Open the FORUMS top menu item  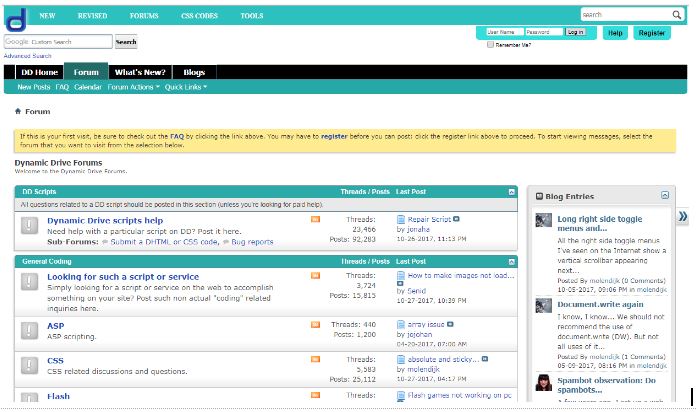(144, 16)
